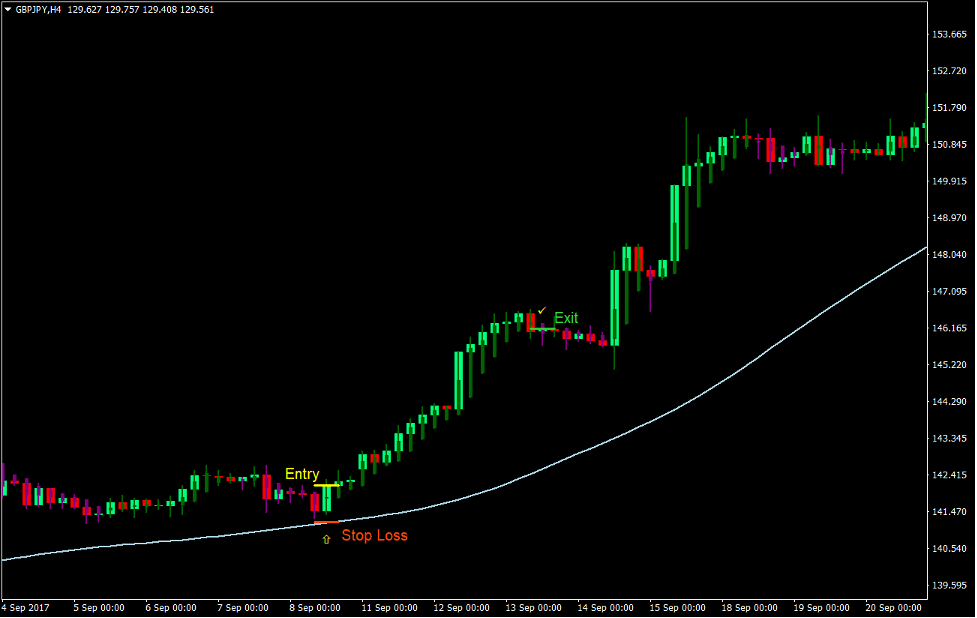Click the orange Stop Loss line
Screen dimensions: 977x618
click(x=327, y=519)
